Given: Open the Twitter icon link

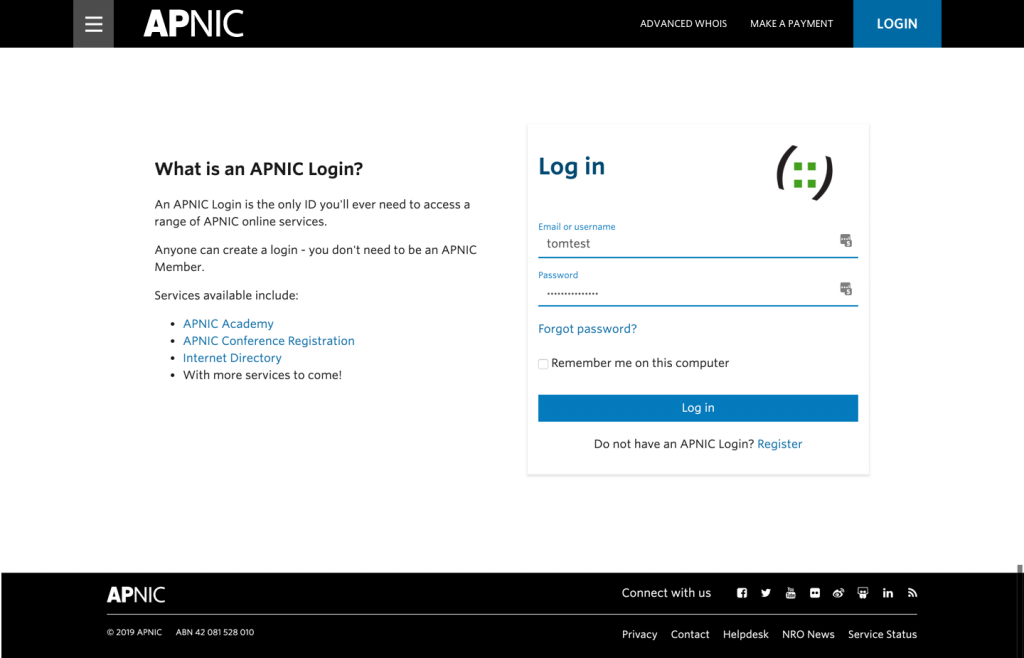Looking at the screenshot, I should [x=766, y=593].
